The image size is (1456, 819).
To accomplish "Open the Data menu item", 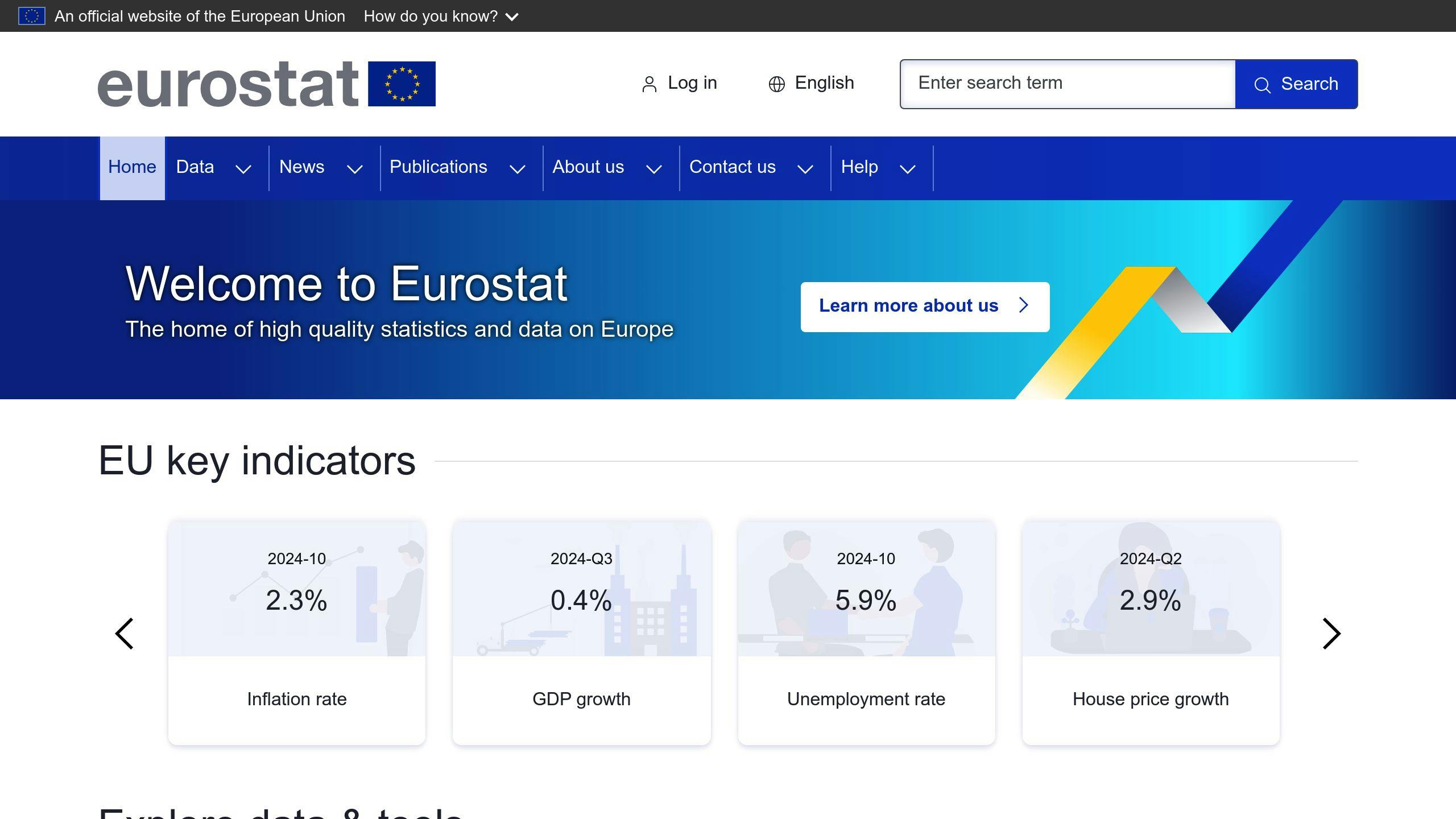I will coord(195,167).
